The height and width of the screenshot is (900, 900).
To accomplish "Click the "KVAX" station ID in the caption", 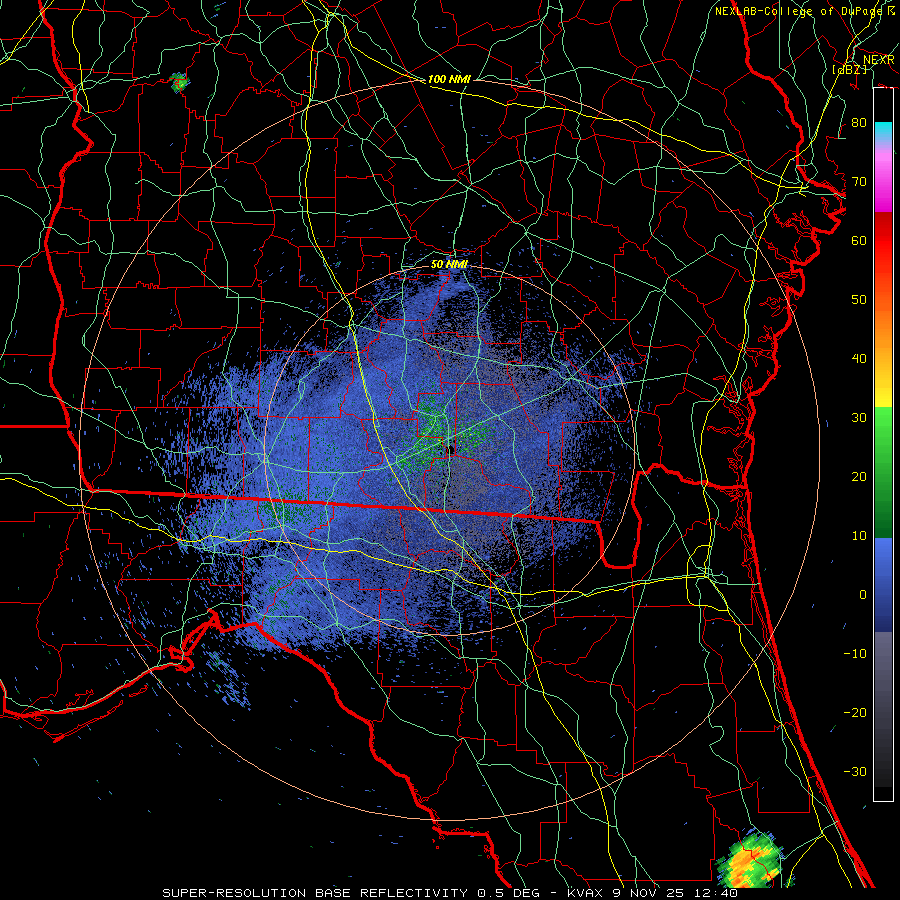I will [x=584, y=893].
